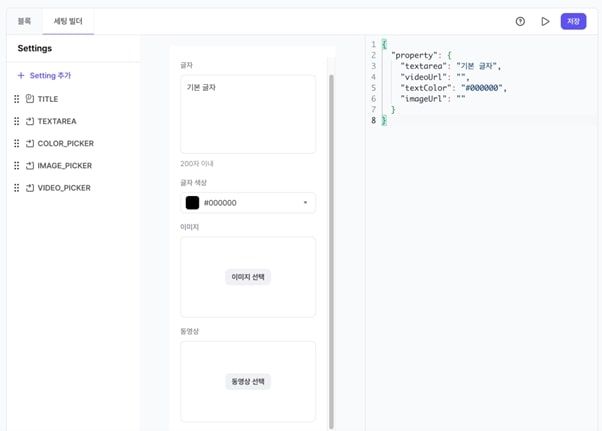Click the black #000000 color swatch
The height and width of the screenshot is (431, 602).
pyautogui.click(x=192, y=203)
